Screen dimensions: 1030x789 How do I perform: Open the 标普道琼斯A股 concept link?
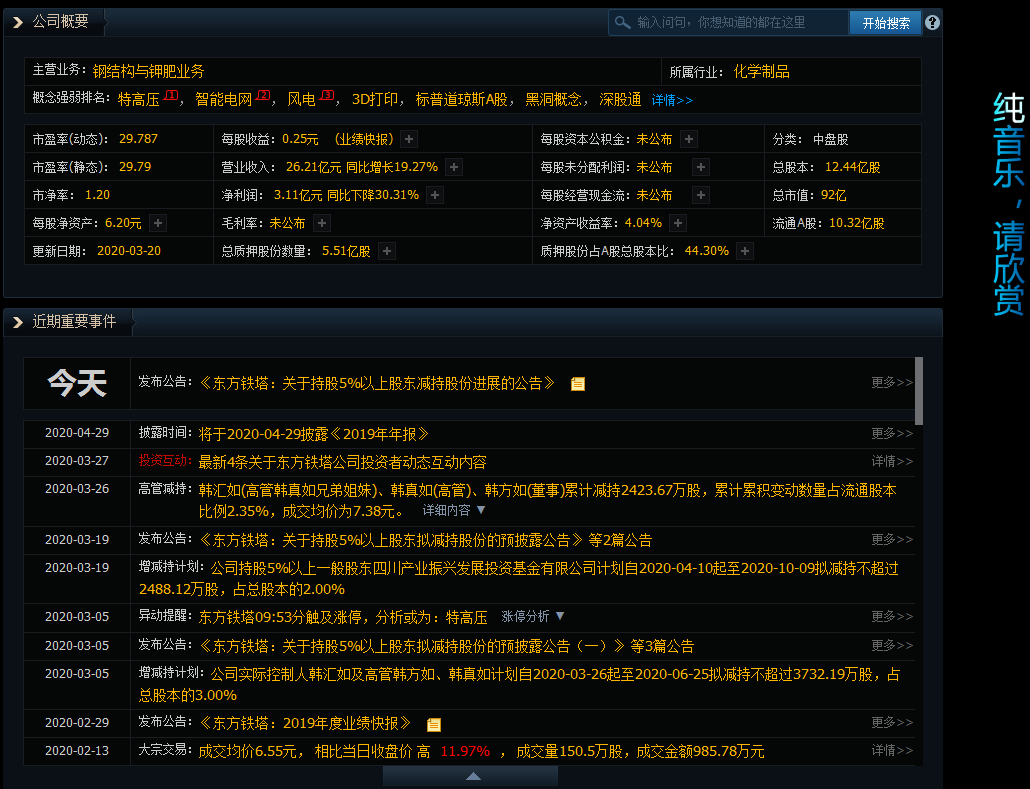pos(461,99)
